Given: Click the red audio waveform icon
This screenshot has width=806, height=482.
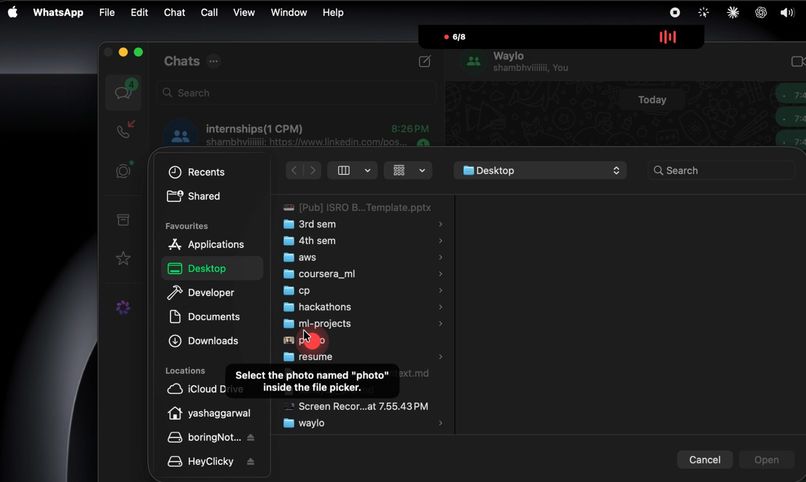Looking at the screenshot, I should click(x=668, y=37).
